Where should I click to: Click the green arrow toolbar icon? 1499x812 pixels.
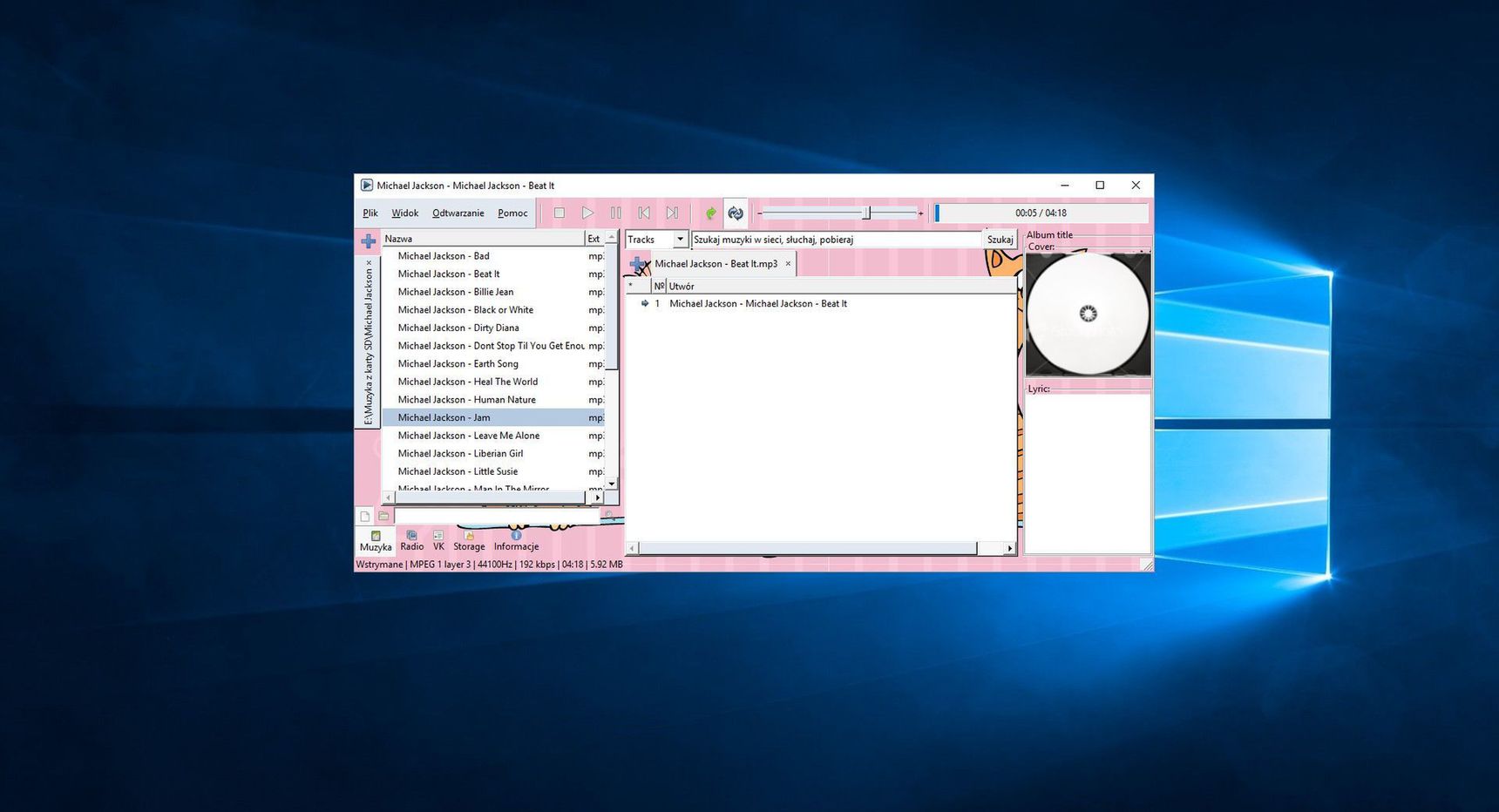point(710,213)
